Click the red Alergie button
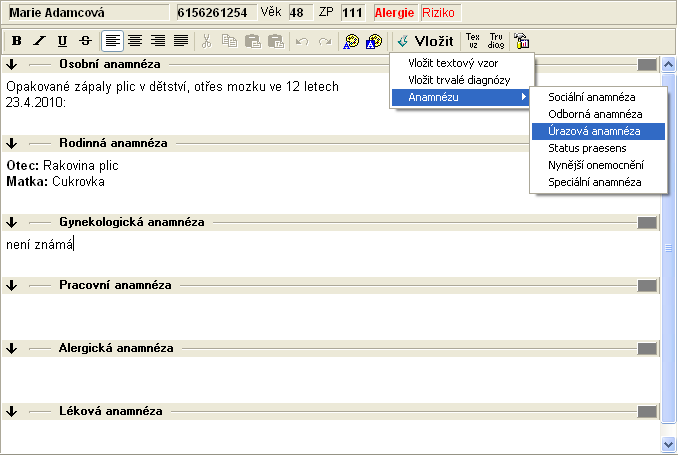The image size is (678, 455). point(393,13)
